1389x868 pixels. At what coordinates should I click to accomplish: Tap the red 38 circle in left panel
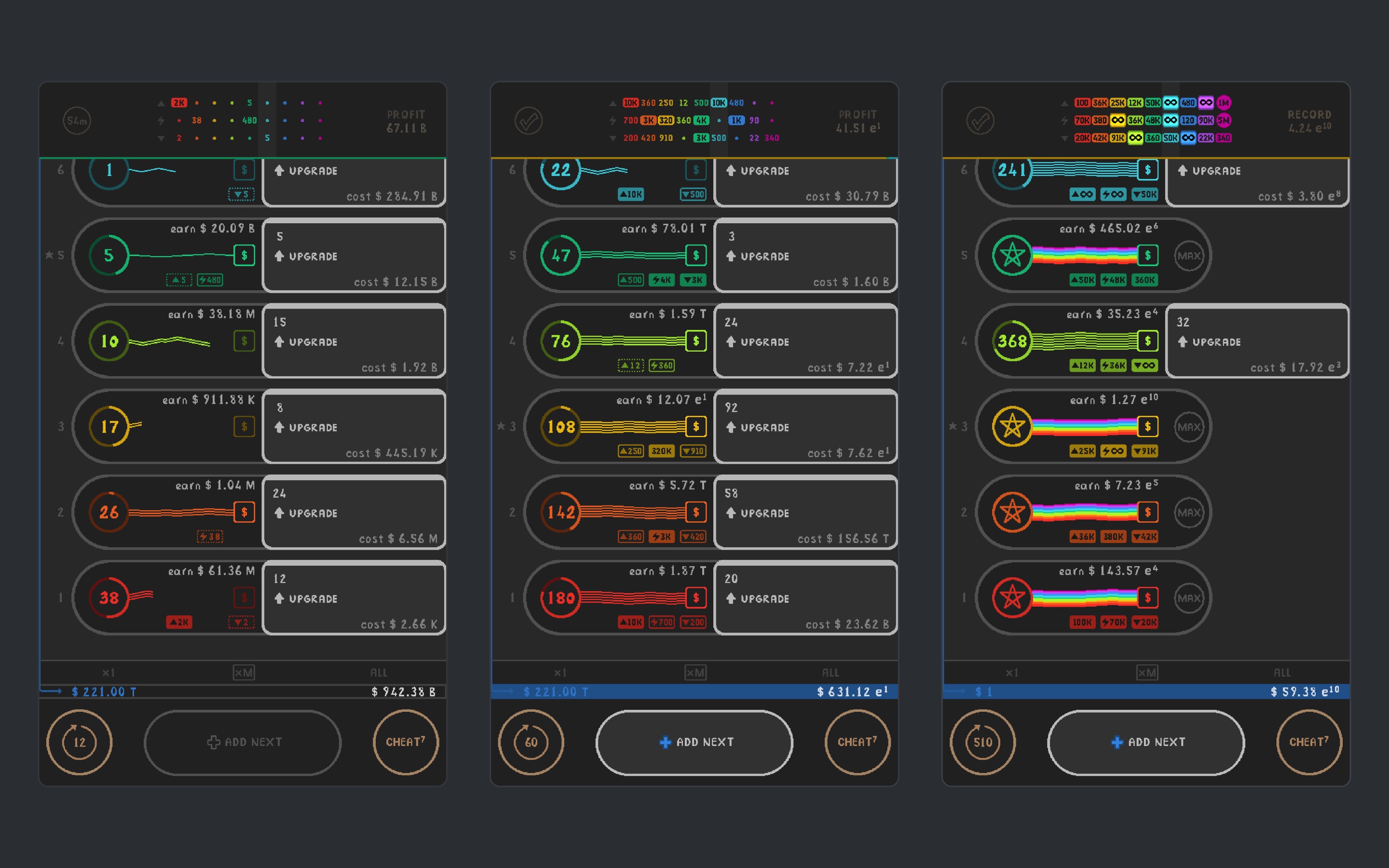click(x=109, y=597)
